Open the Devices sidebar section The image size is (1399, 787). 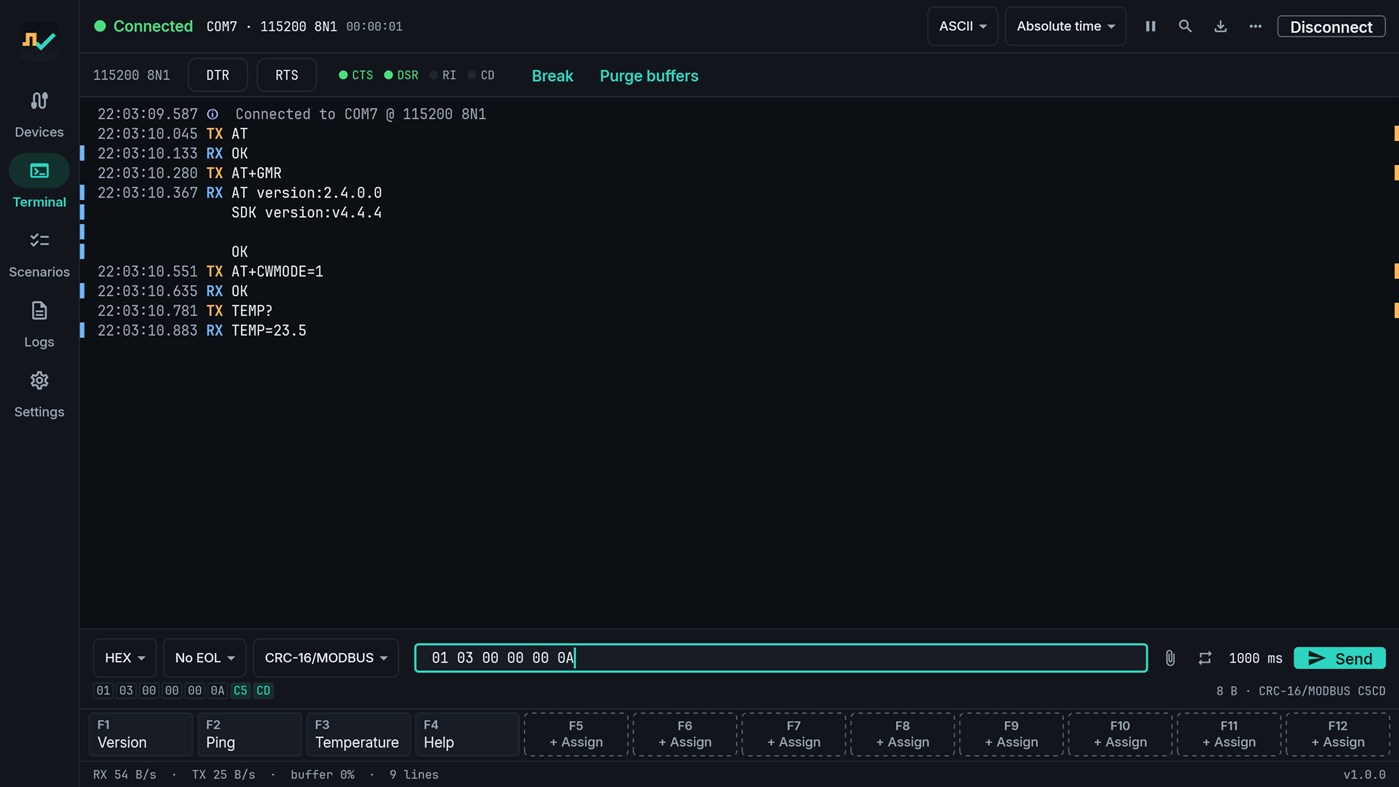click(39, 115)
